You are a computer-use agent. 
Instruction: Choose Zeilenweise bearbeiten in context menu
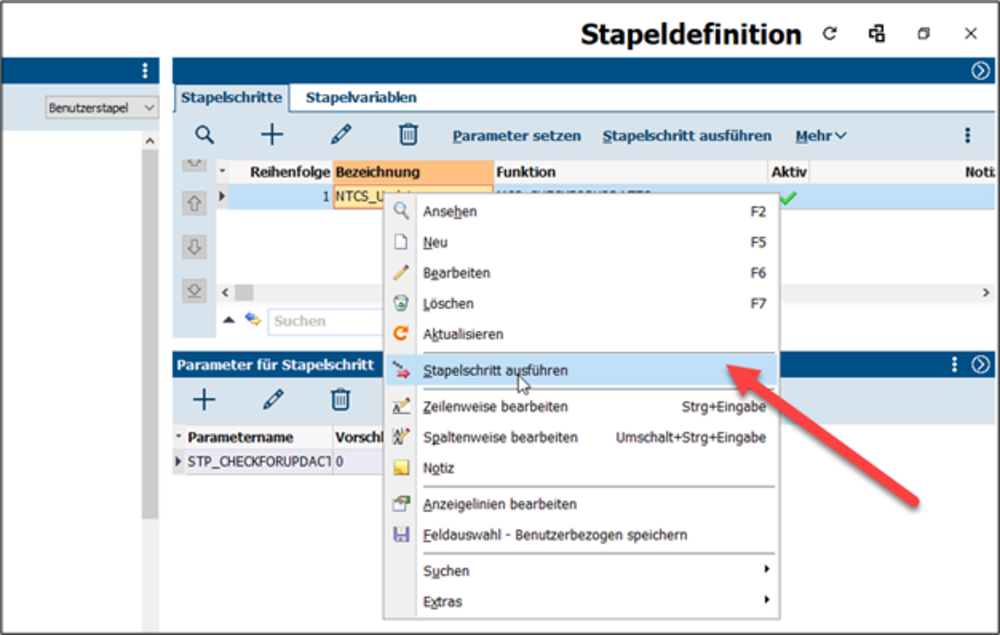click(495, 407)
